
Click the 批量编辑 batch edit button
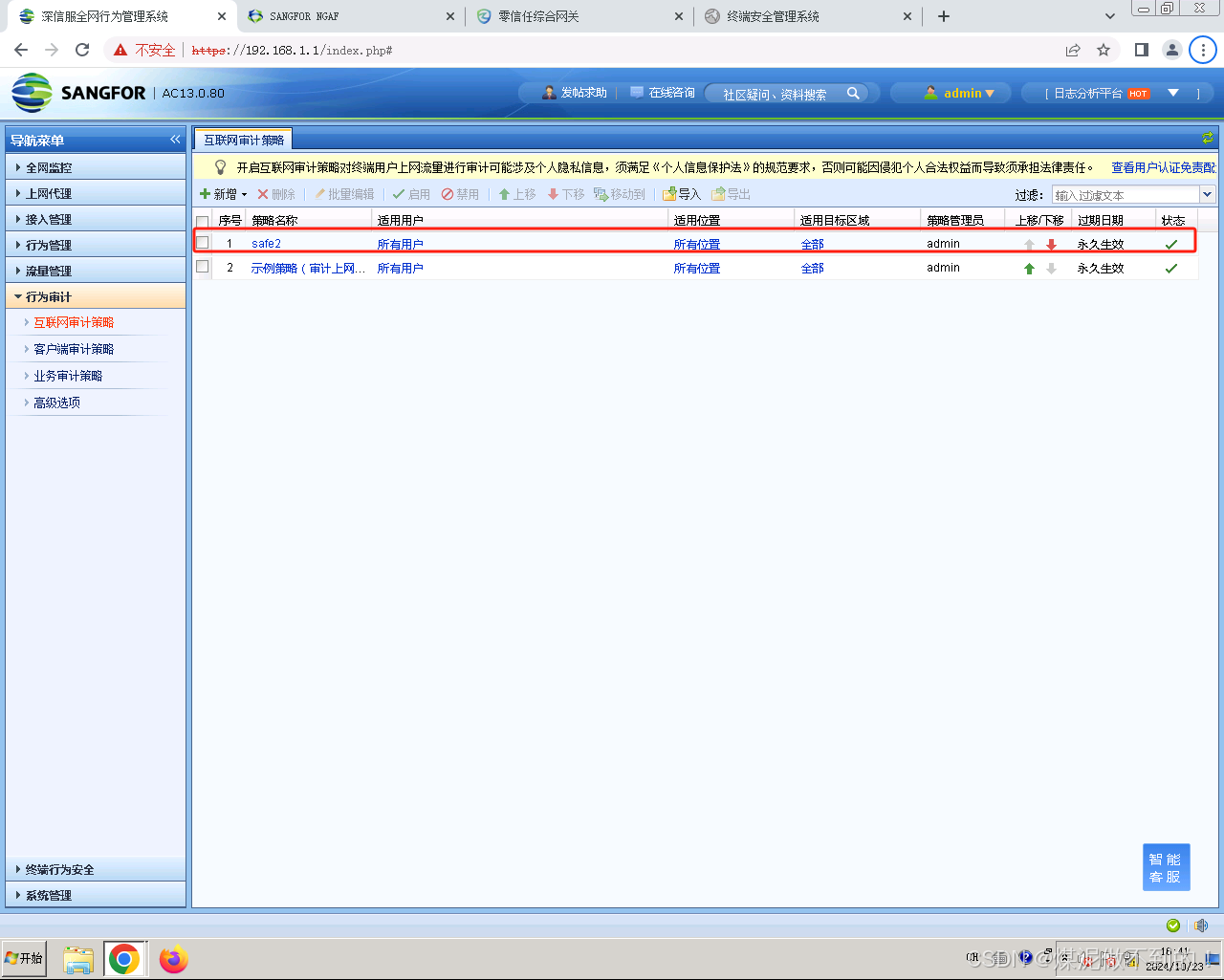pyautogui.click(x=344, y=194)
